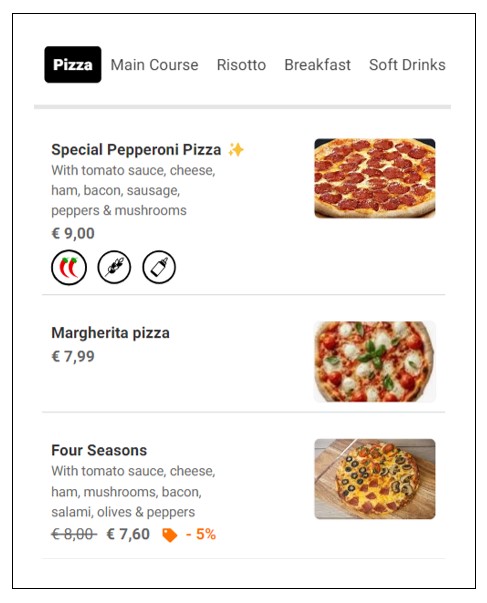Click the sauce bottle icon
This screenshot has width=487, height=603.
tap(159, 267)
